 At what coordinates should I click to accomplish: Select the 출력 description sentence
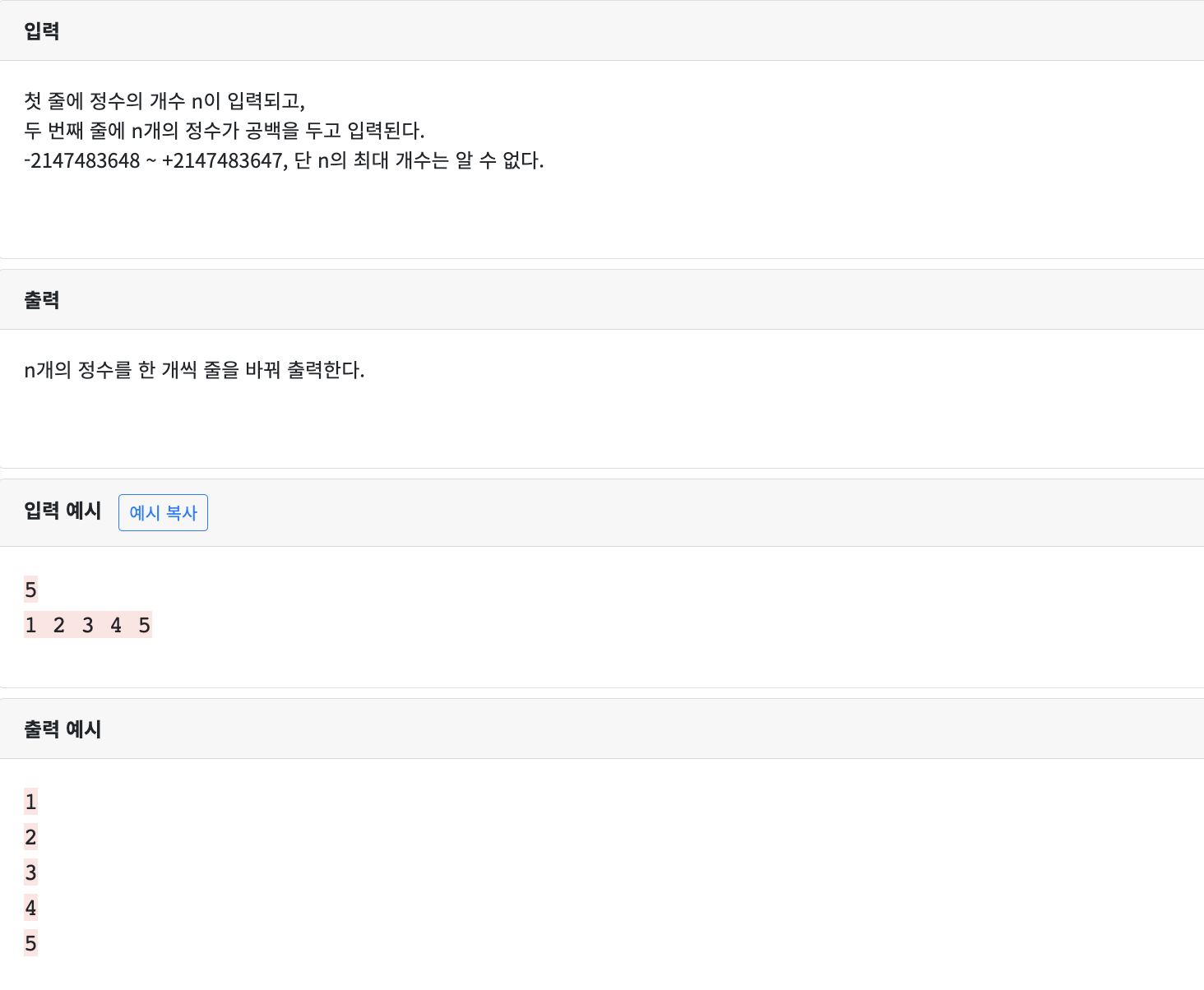click(194, 371)
